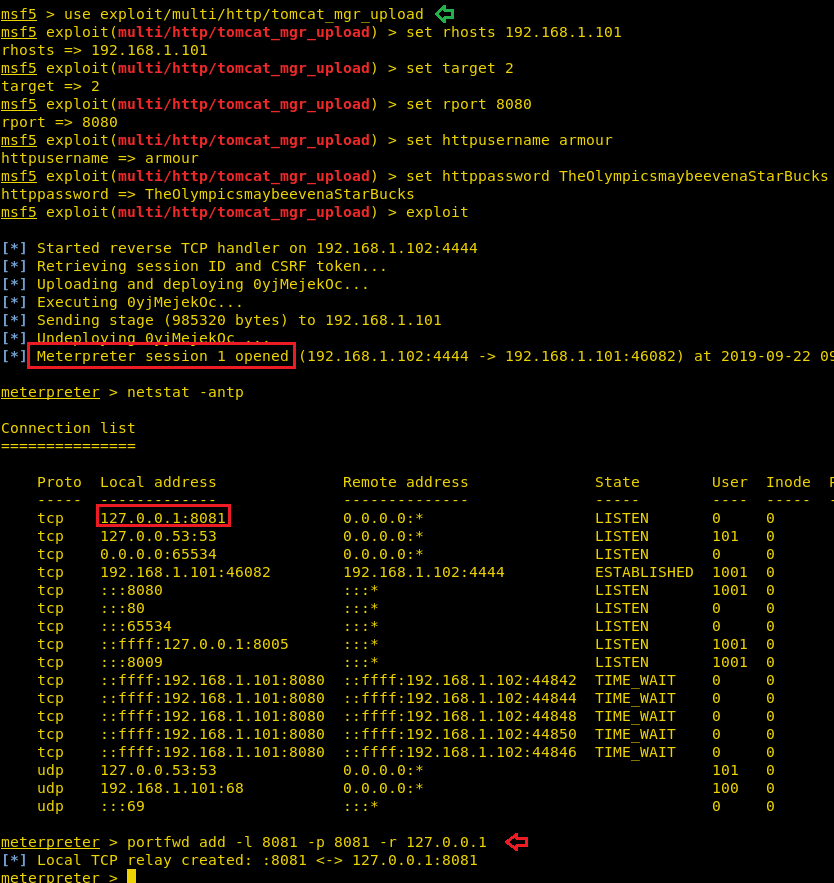Image resolution: width=834 pixels, height=883 pixels.
Task: Click the 'User' column header
Action: point(730,483)
